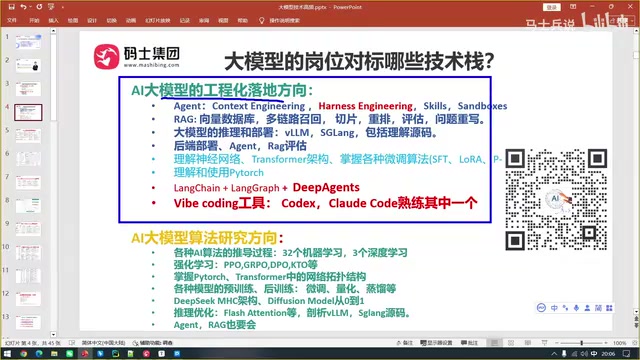
Task: Open the notification center icon
Action: click(x=627, y=354)
